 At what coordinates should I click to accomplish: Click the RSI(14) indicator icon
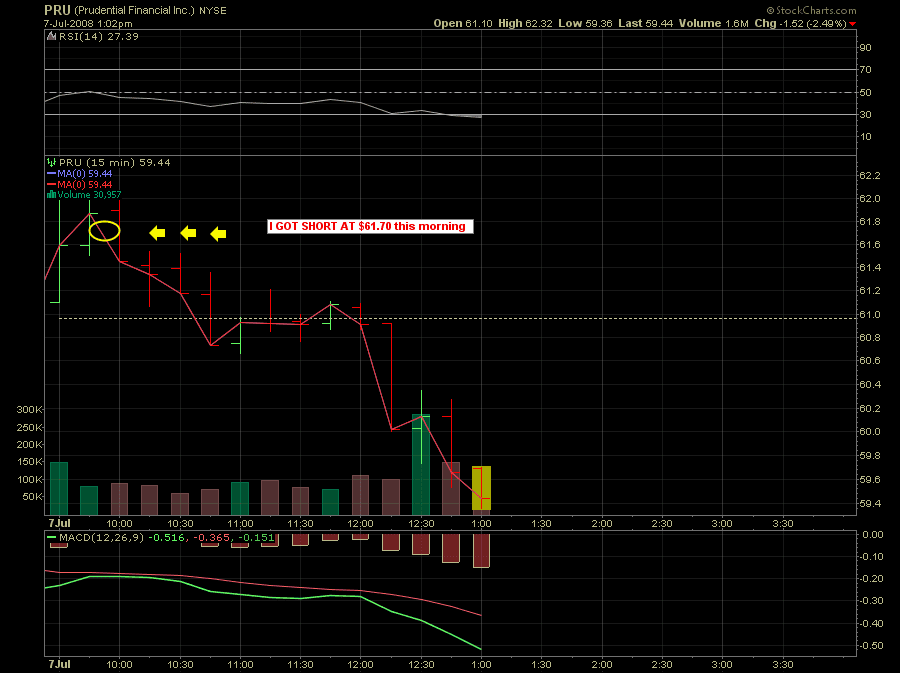[x=52, y=37]
